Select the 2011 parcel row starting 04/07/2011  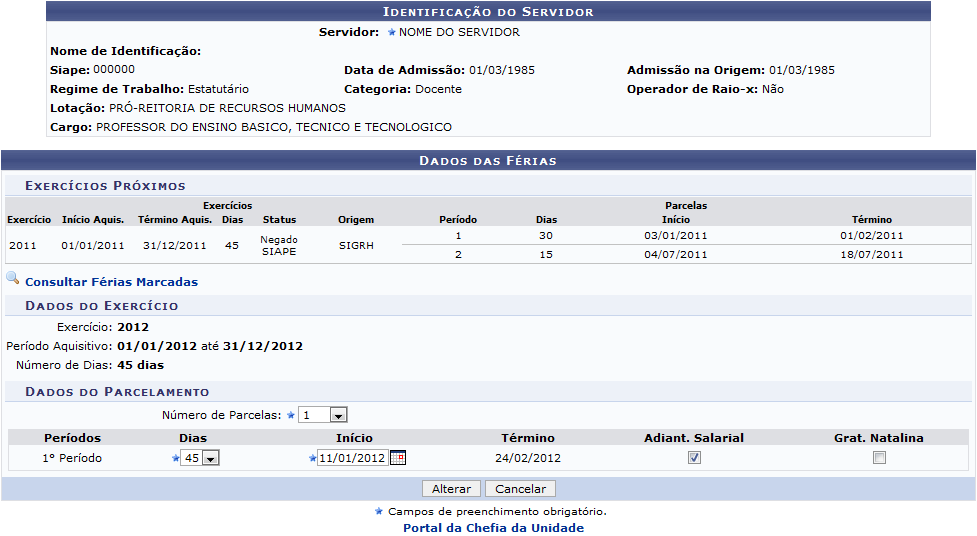coord(675,255)
